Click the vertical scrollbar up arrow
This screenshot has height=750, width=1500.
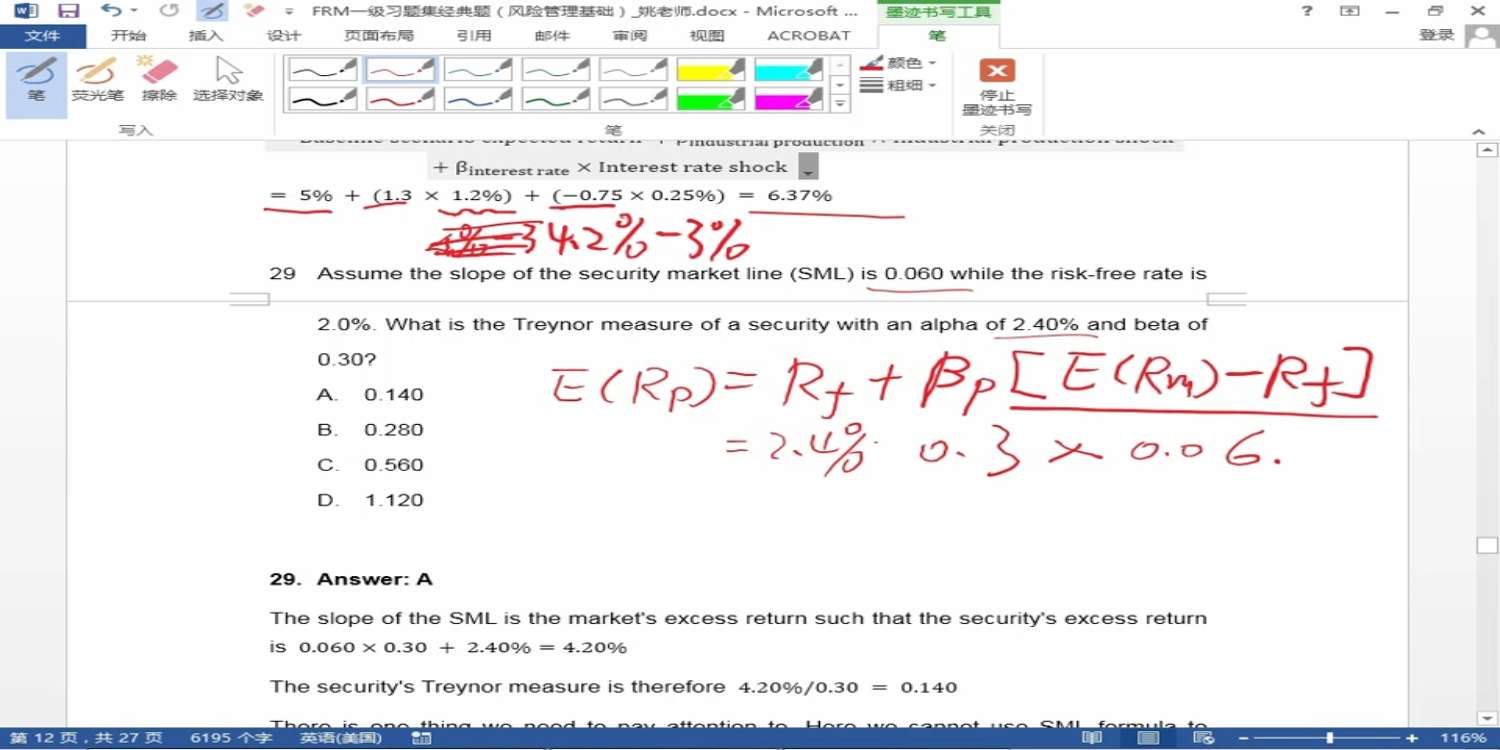tap(1487, 150)
